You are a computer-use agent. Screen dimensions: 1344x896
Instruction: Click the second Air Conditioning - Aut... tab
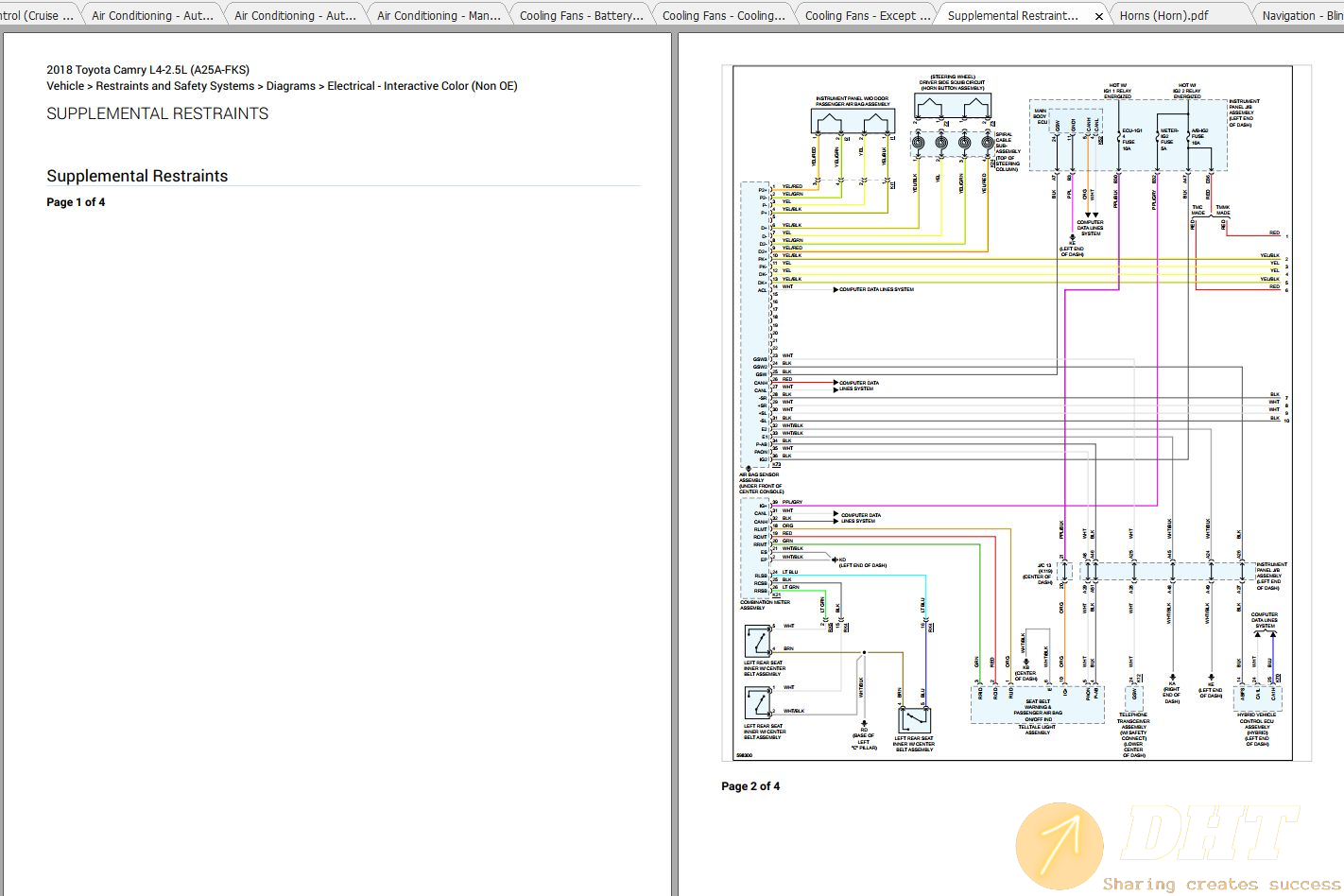tap(295, 15)
